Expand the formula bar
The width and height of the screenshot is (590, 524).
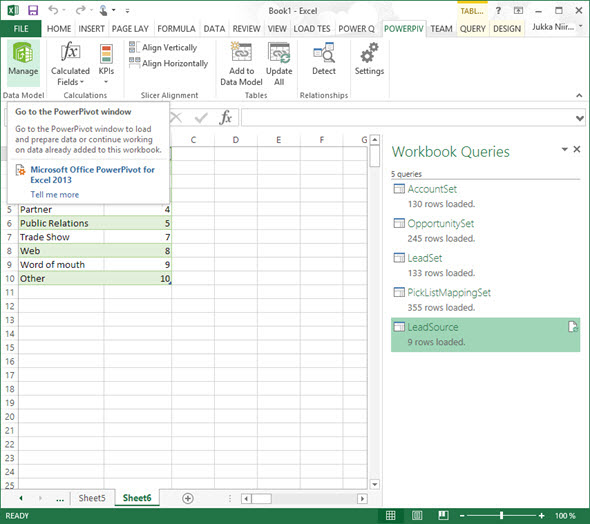(580, 118)
